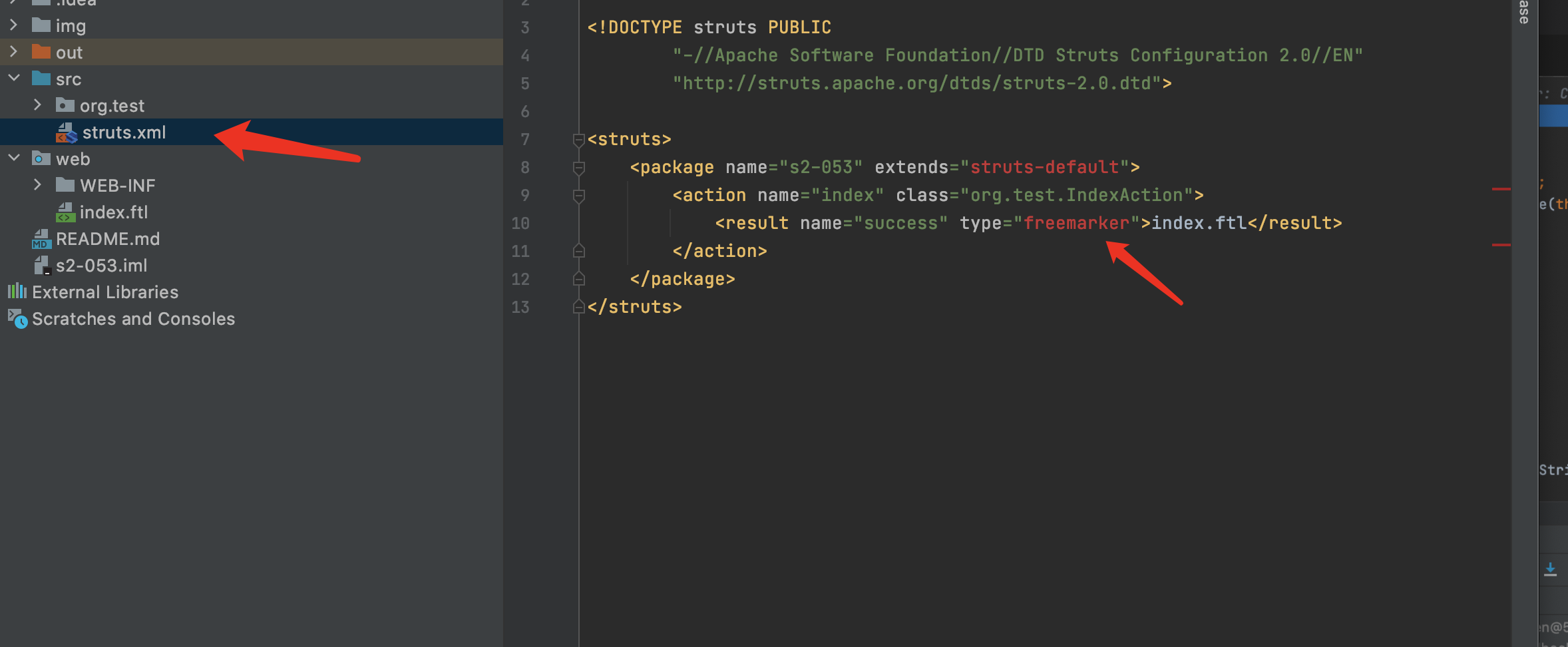Click the WEB-INF folder icon
The width and height of the screenshot is (1568, 647).
(65, 185)
